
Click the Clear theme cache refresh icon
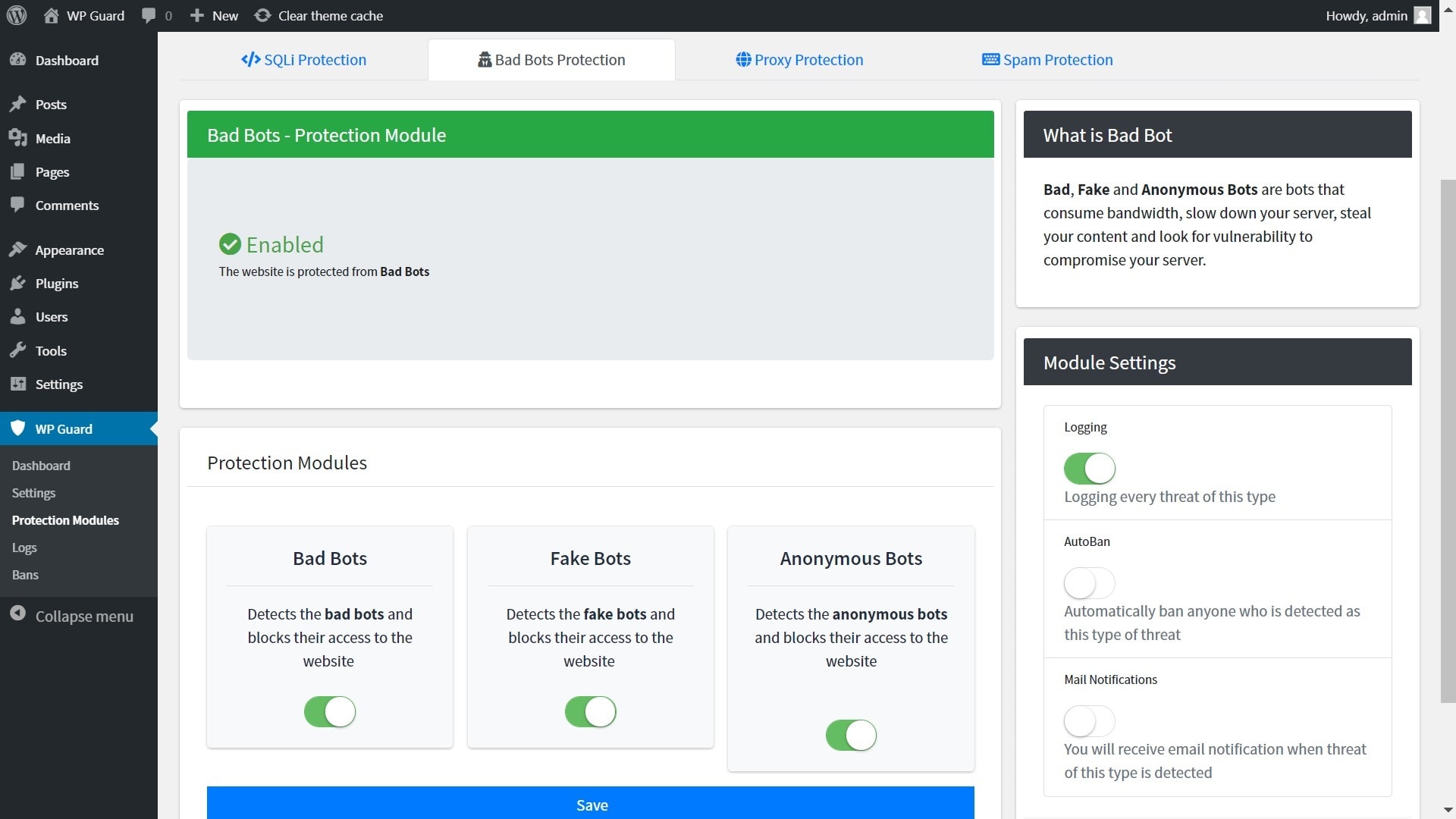pos(262,15)
